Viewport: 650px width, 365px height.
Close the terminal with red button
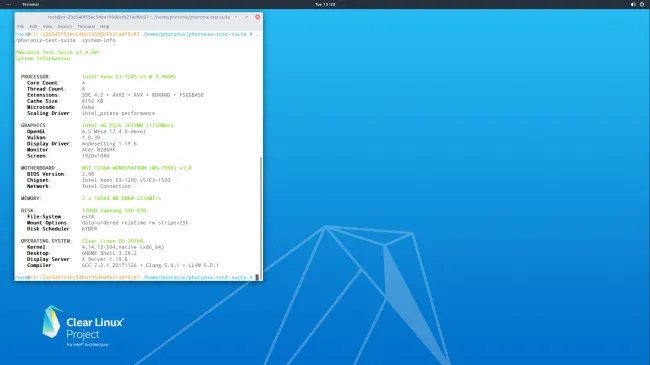click(257, 17)
